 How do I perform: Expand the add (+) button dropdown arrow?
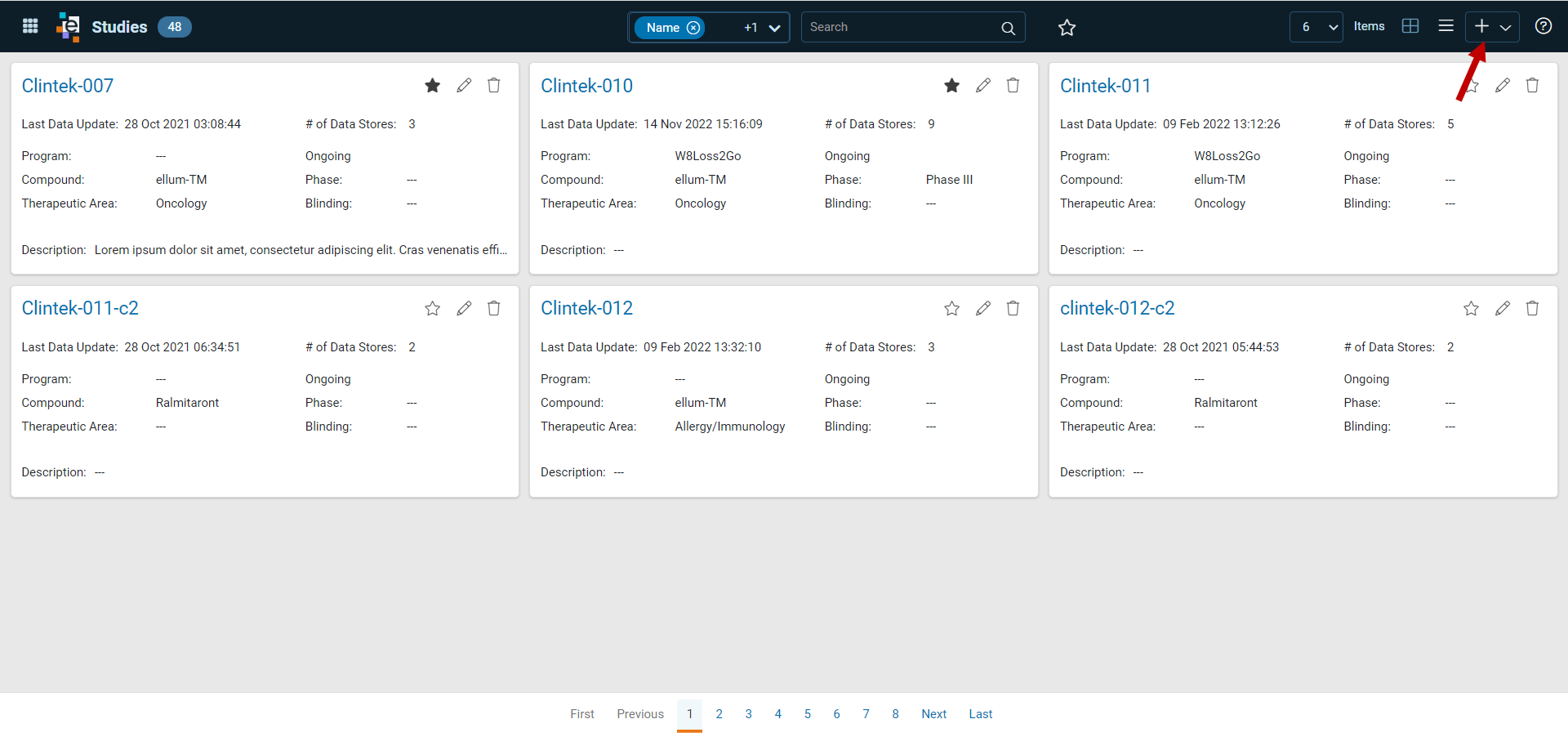point(1506,27)
